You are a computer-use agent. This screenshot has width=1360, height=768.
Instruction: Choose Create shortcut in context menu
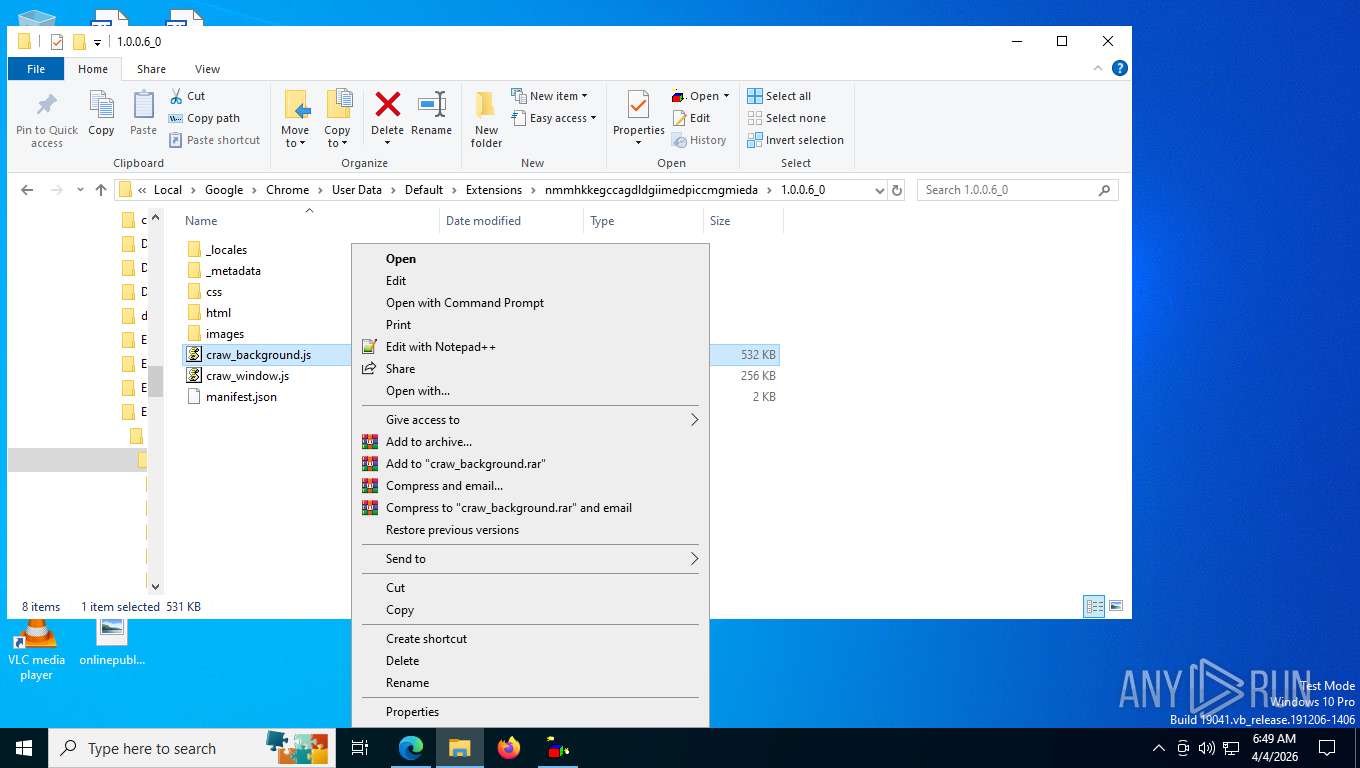(530, 639)
